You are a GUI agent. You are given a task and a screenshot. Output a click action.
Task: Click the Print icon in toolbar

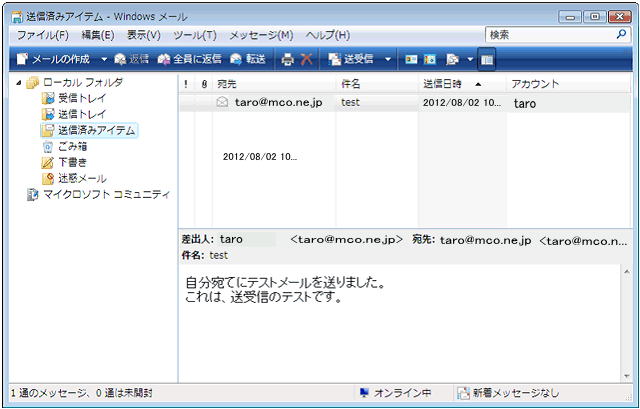(x=287, y=60)
